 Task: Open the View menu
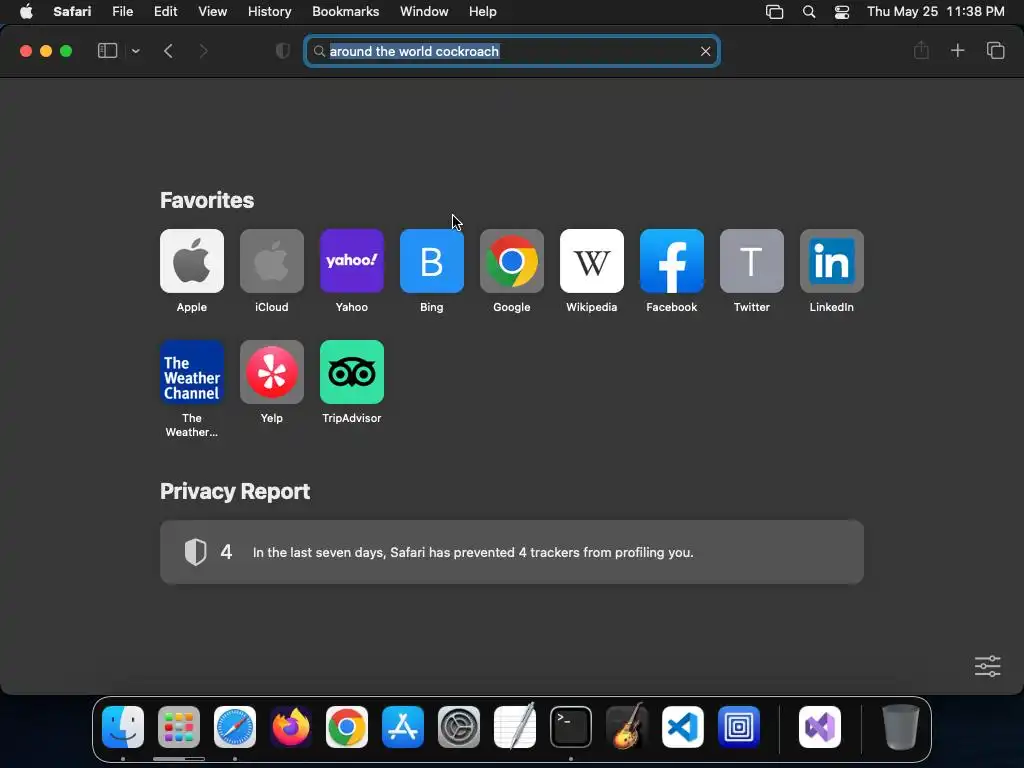coord(212,12)
